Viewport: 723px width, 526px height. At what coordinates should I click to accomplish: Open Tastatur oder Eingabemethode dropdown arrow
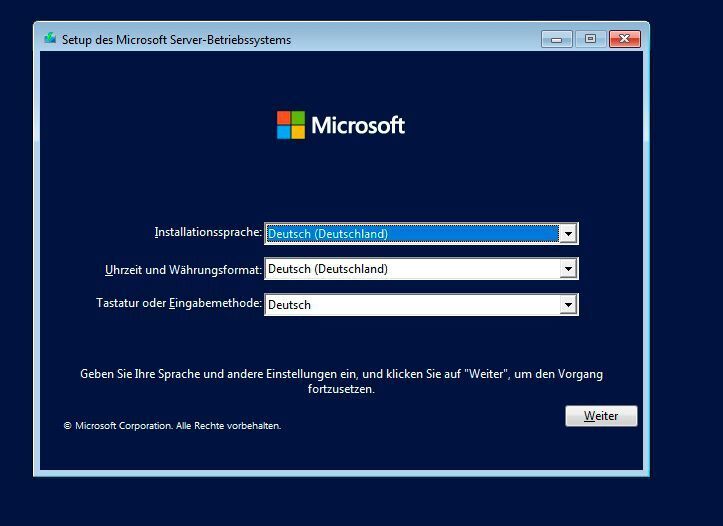(568, 305)
